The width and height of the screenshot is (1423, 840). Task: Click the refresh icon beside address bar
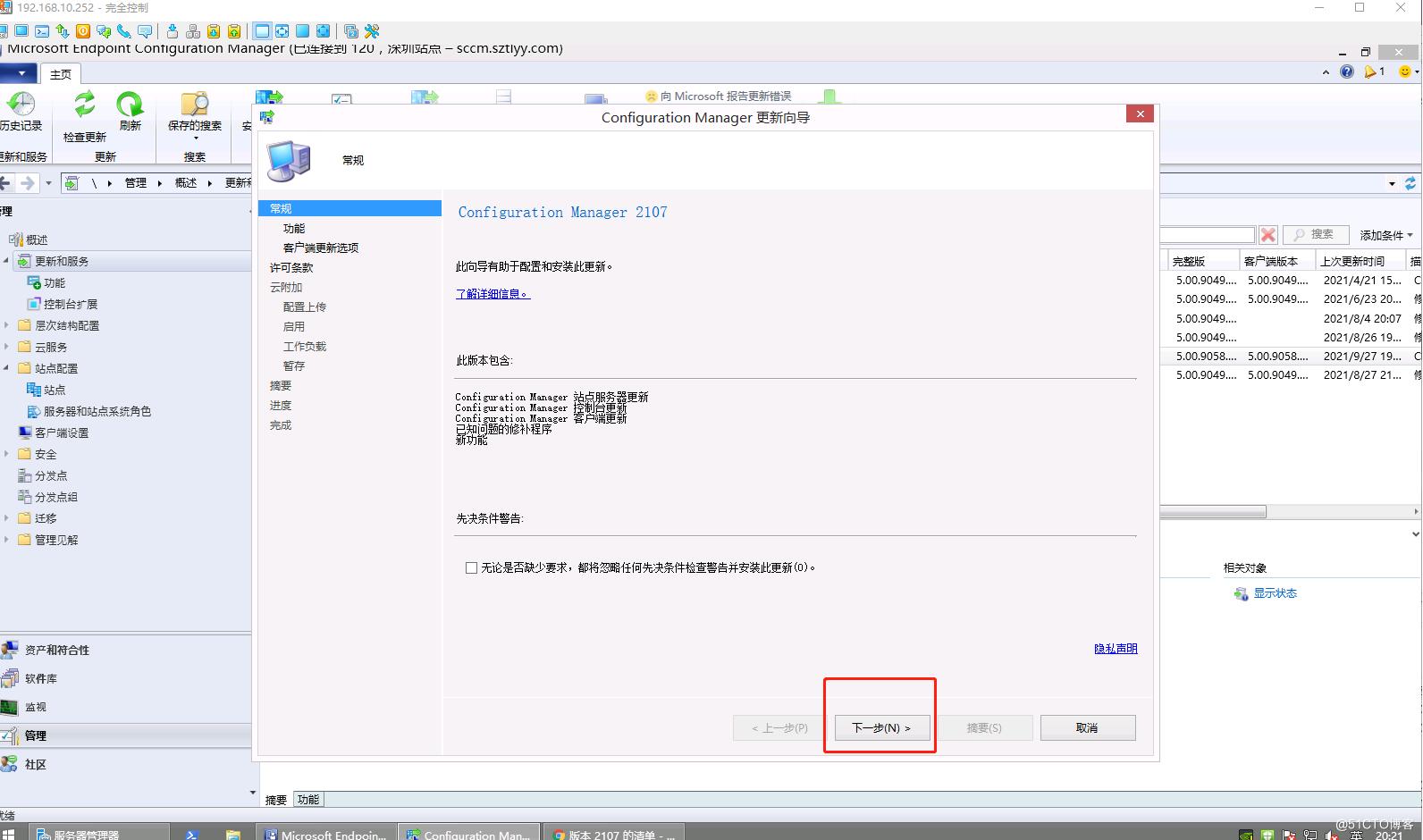[x=1410, y=183]
